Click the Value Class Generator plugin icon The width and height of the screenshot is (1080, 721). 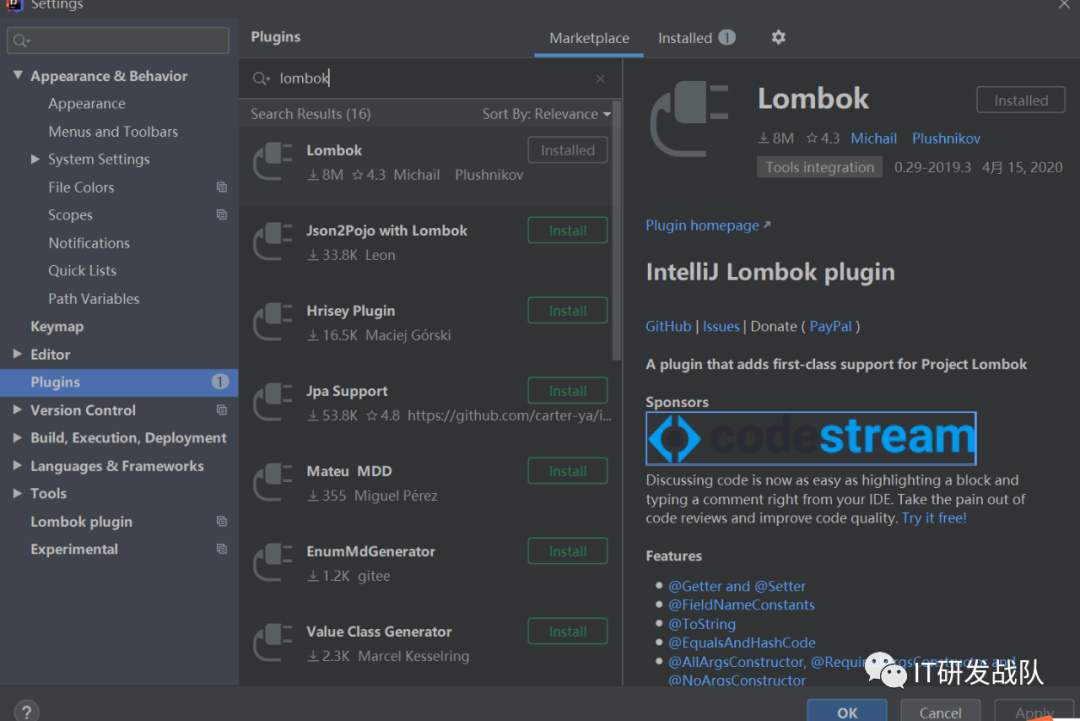click(273, 643)
